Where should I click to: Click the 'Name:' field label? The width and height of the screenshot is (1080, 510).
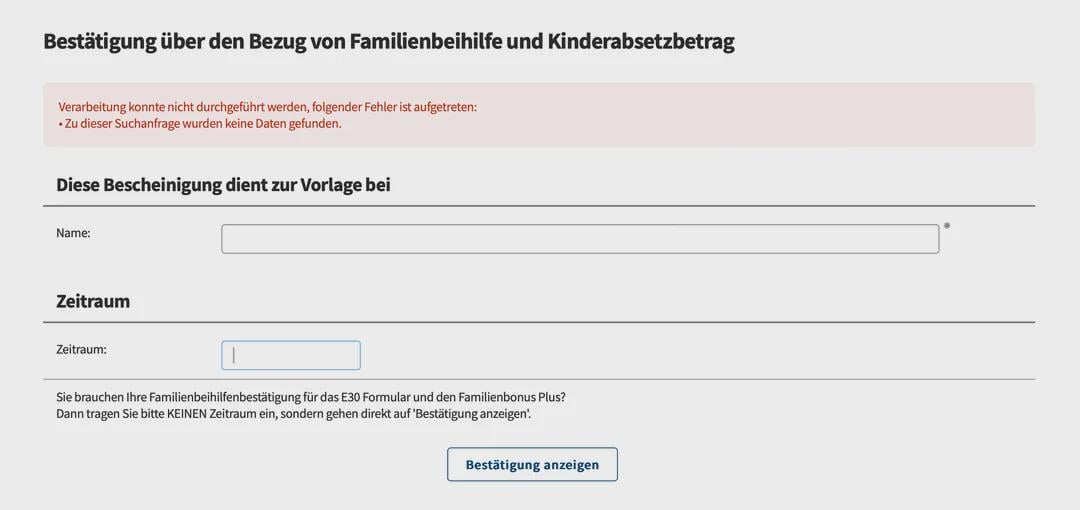(x=73, y=233)
